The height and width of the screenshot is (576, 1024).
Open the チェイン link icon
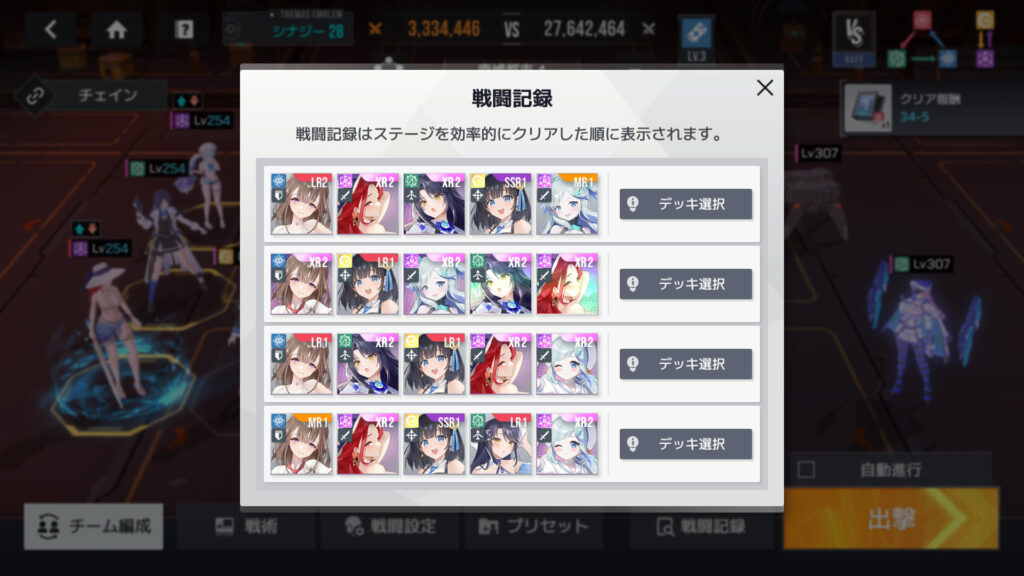pyautogui.click(x=35, y=95)
